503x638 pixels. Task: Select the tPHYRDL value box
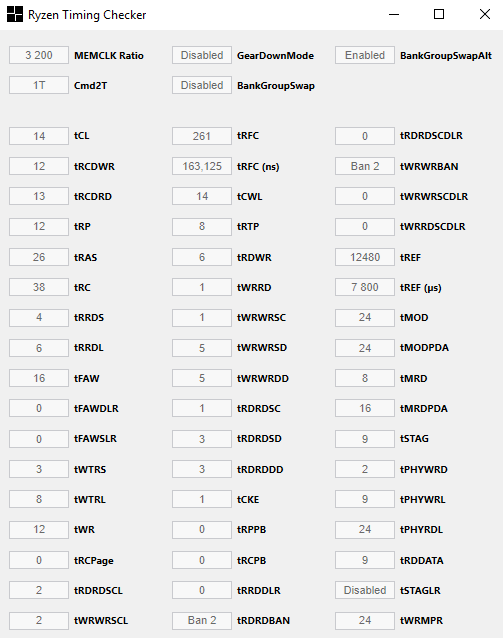tap(365, 529)
